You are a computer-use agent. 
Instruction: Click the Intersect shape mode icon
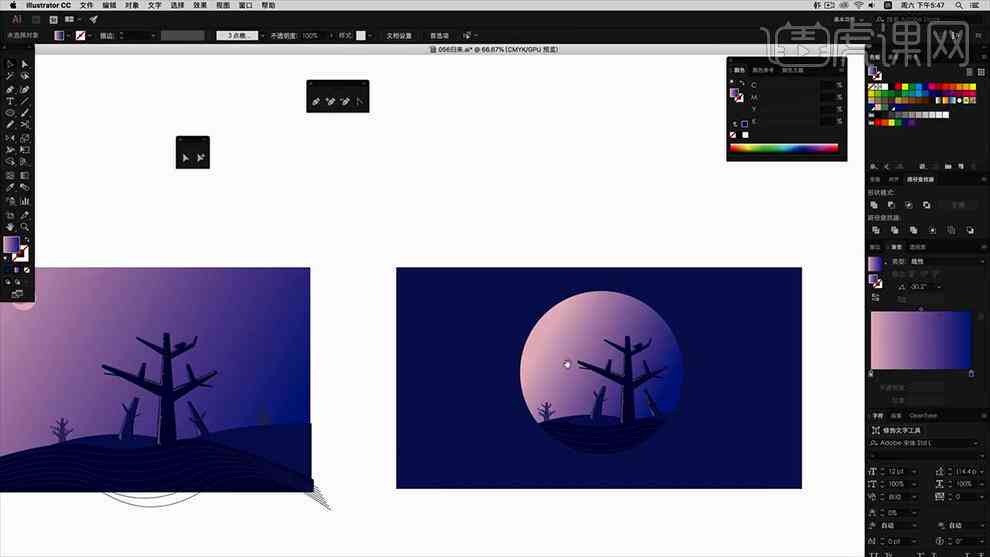(909, 205)
